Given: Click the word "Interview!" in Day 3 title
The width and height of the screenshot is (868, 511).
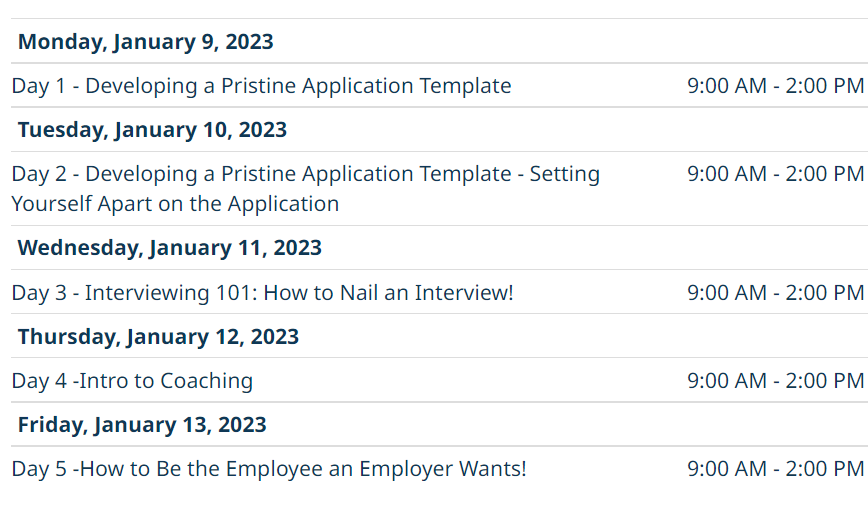Looking at the screenshot, I should (x=464, y=293).
